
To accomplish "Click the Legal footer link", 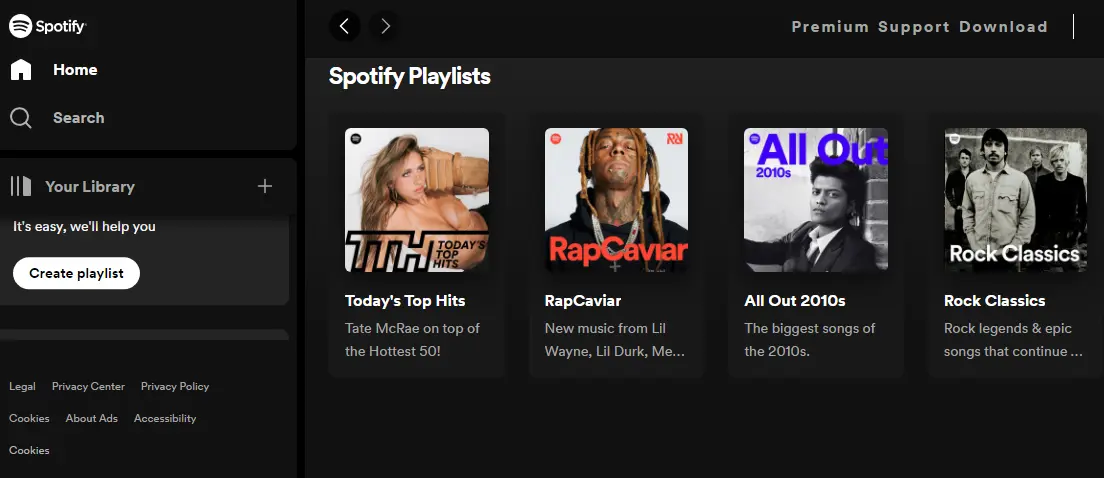I will [23, 386].
